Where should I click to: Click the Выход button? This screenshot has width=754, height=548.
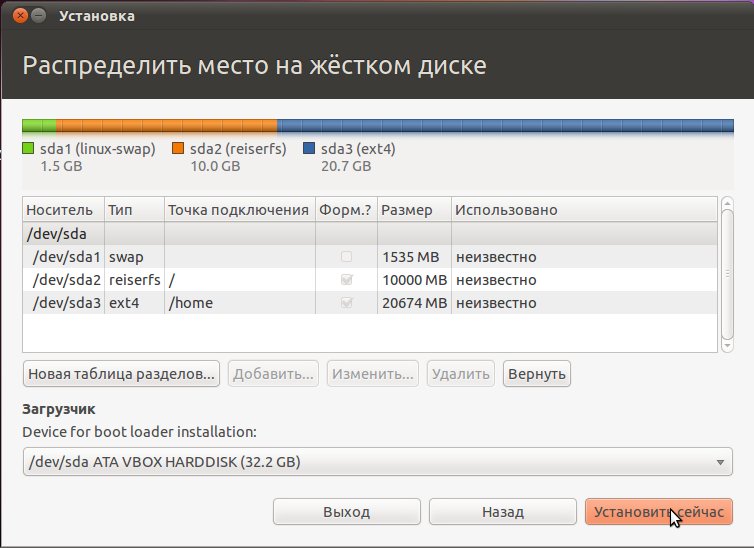click(347, 511)
